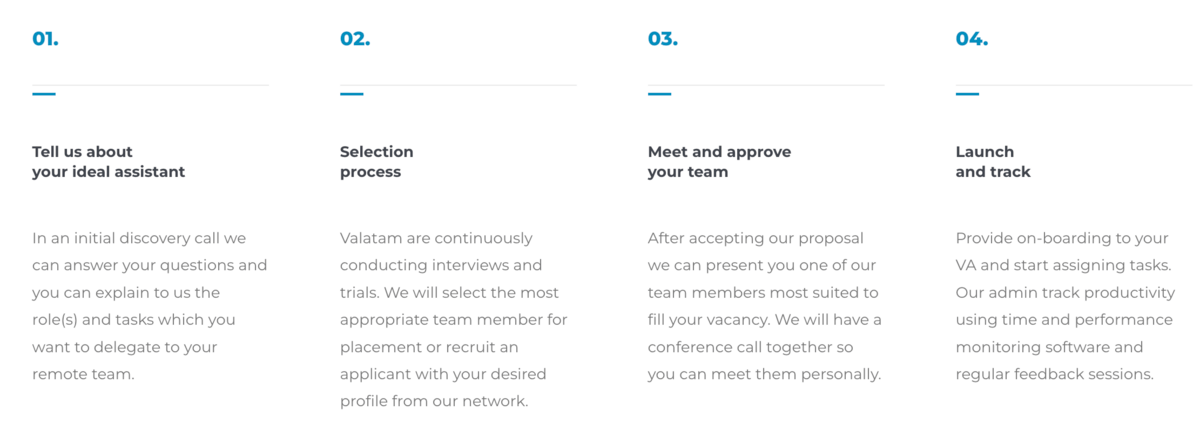Image resolution: width=1200 pixels, height=424 pixels.
Task: Click the blue accent dash under 02.
Action: 352,94
